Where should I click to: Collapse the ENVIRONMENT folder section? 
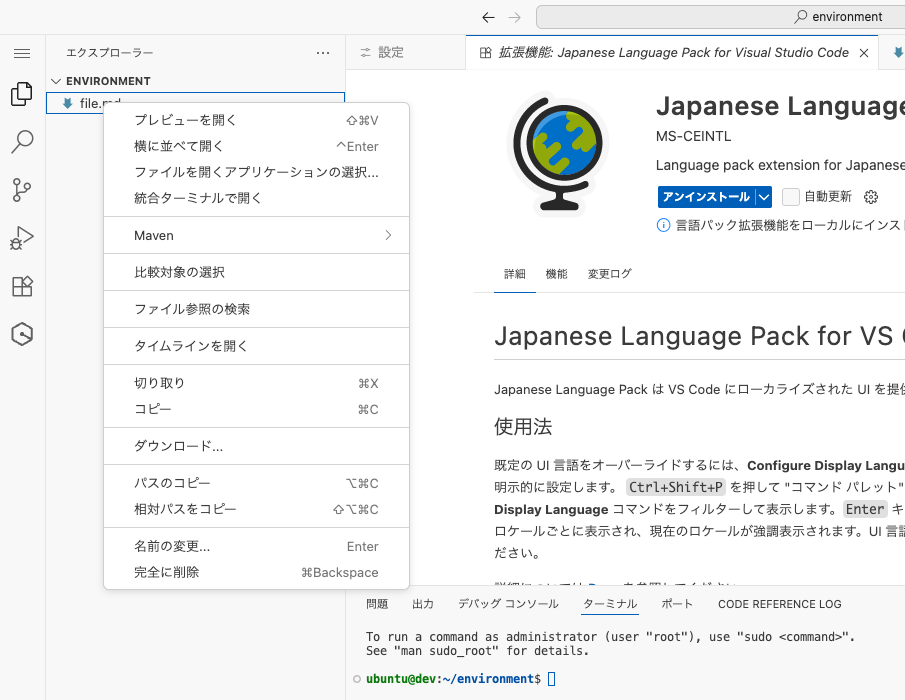[x=56, y=81]
